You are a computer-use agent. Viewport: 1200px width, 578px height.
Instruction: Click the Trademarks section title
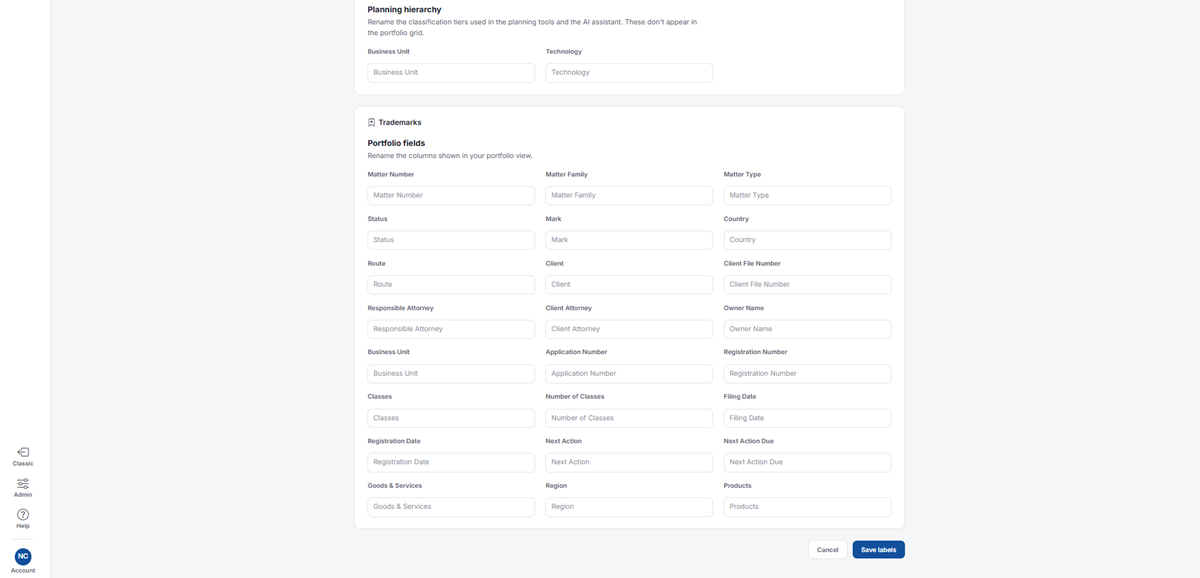(x=400, y=122)
